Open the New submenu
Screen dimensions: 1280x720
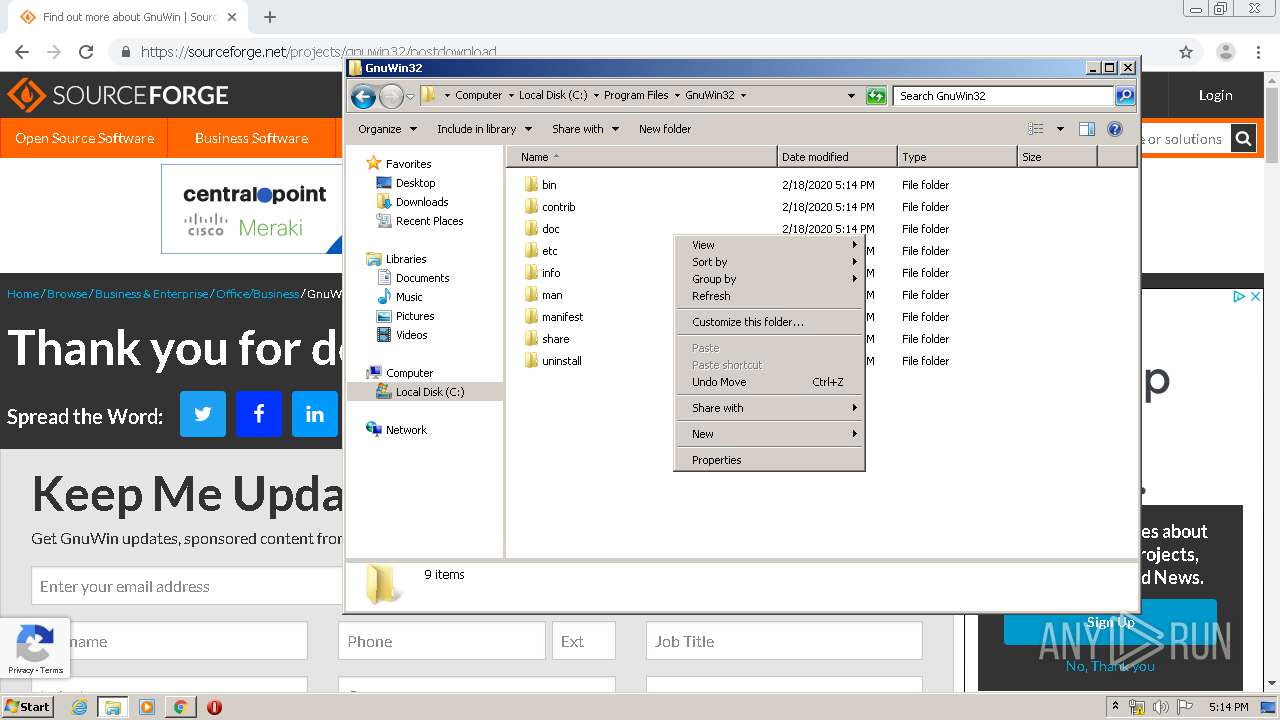[x=769, y=434]
